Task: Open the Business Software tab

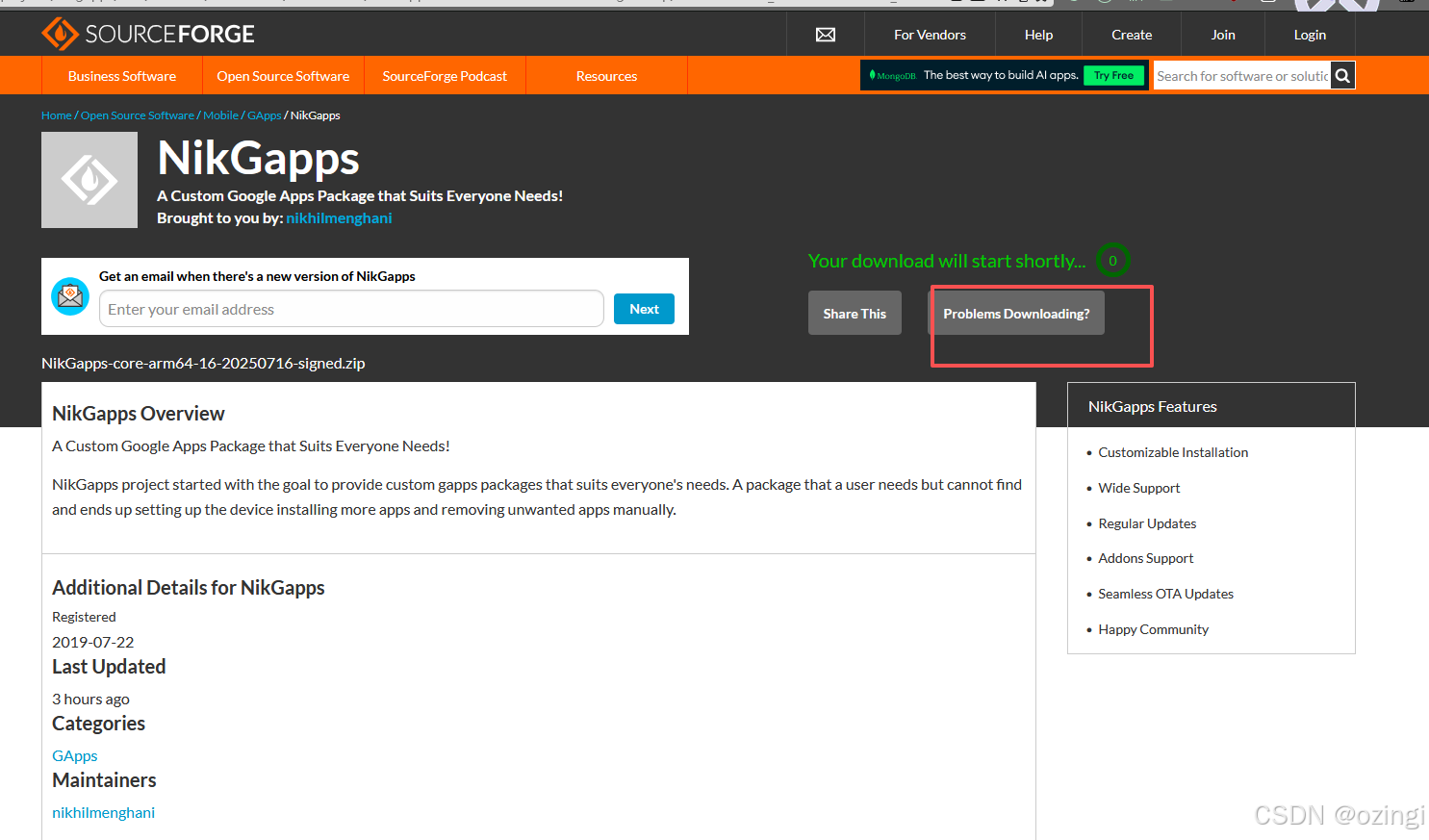Action: pyautogui.click(x=122, y=76)
